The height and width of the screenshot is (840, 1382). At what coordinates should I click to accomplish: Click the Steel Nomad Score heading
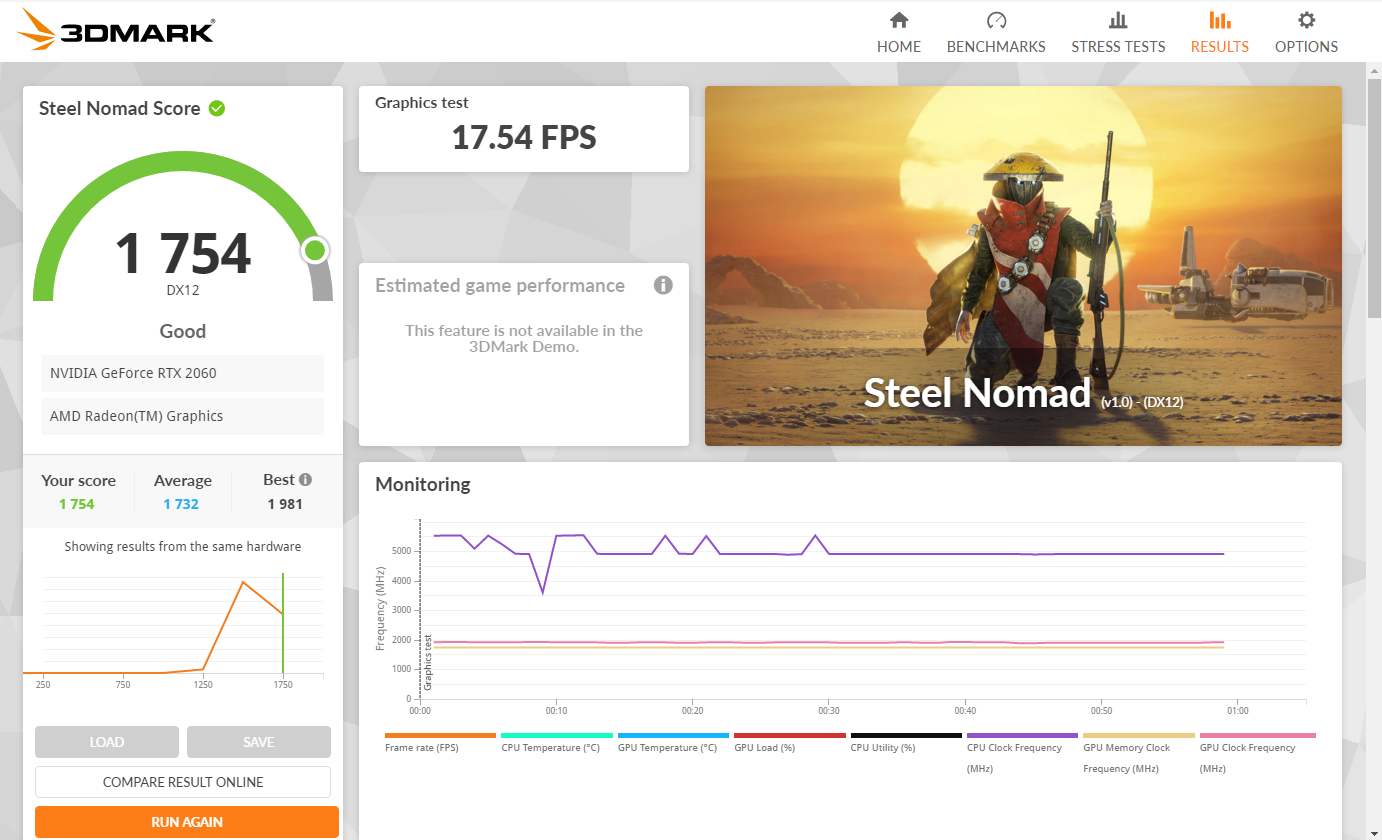coord(120,108)
